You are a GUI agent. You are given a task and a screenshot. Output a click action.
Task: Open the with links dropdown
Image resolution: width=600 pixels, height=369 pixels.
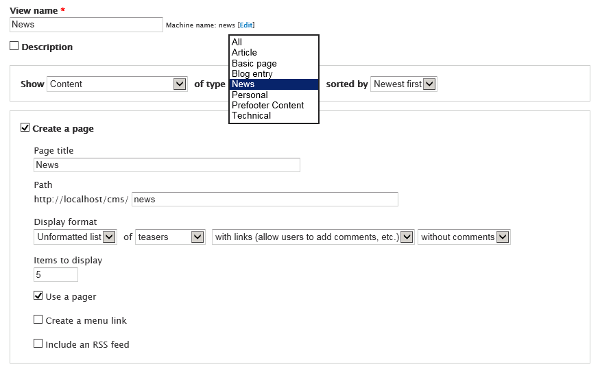[x=313, y=237]
